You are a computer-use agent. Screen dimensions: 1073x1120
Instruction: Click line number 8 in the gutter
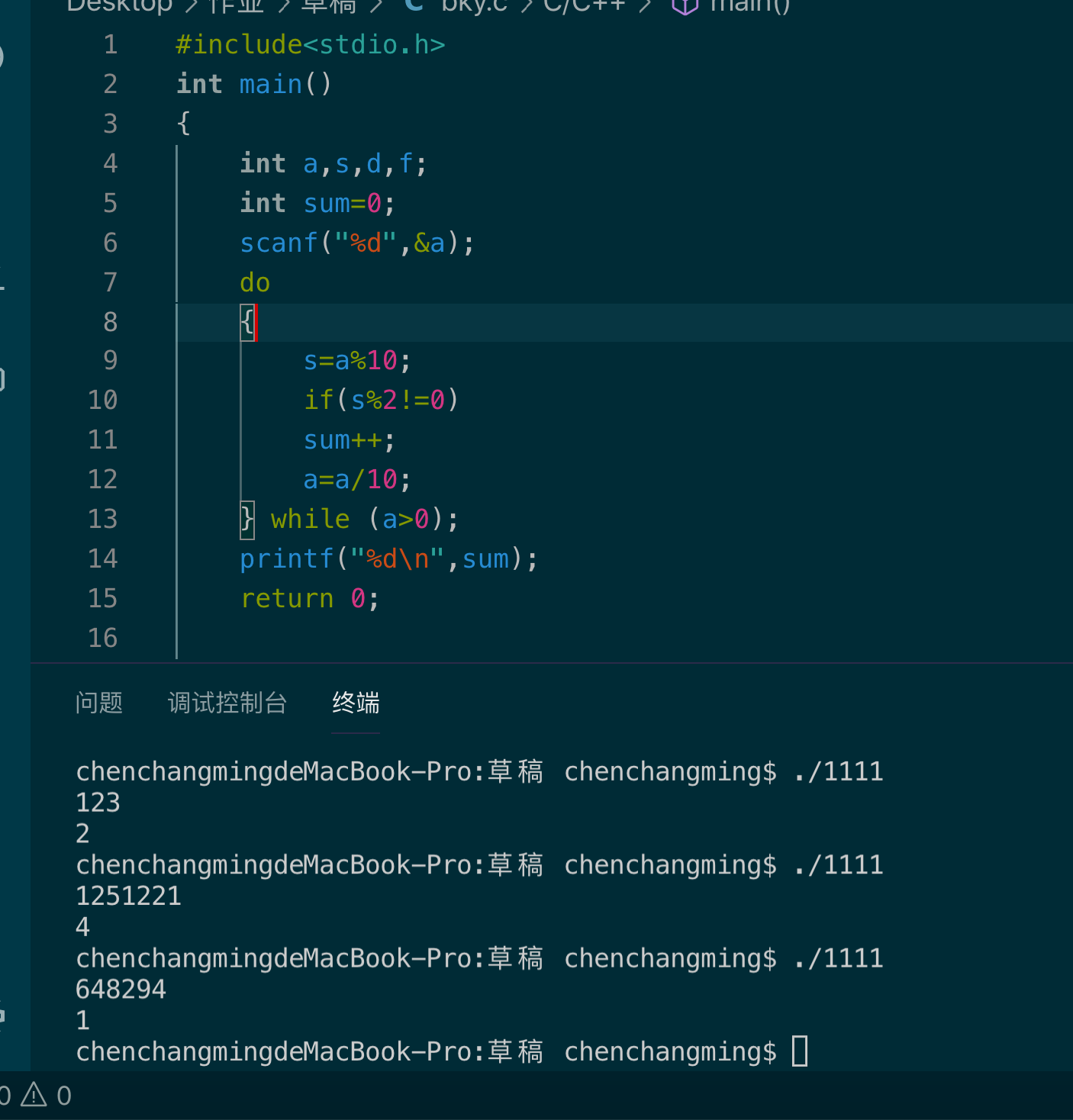111,322
